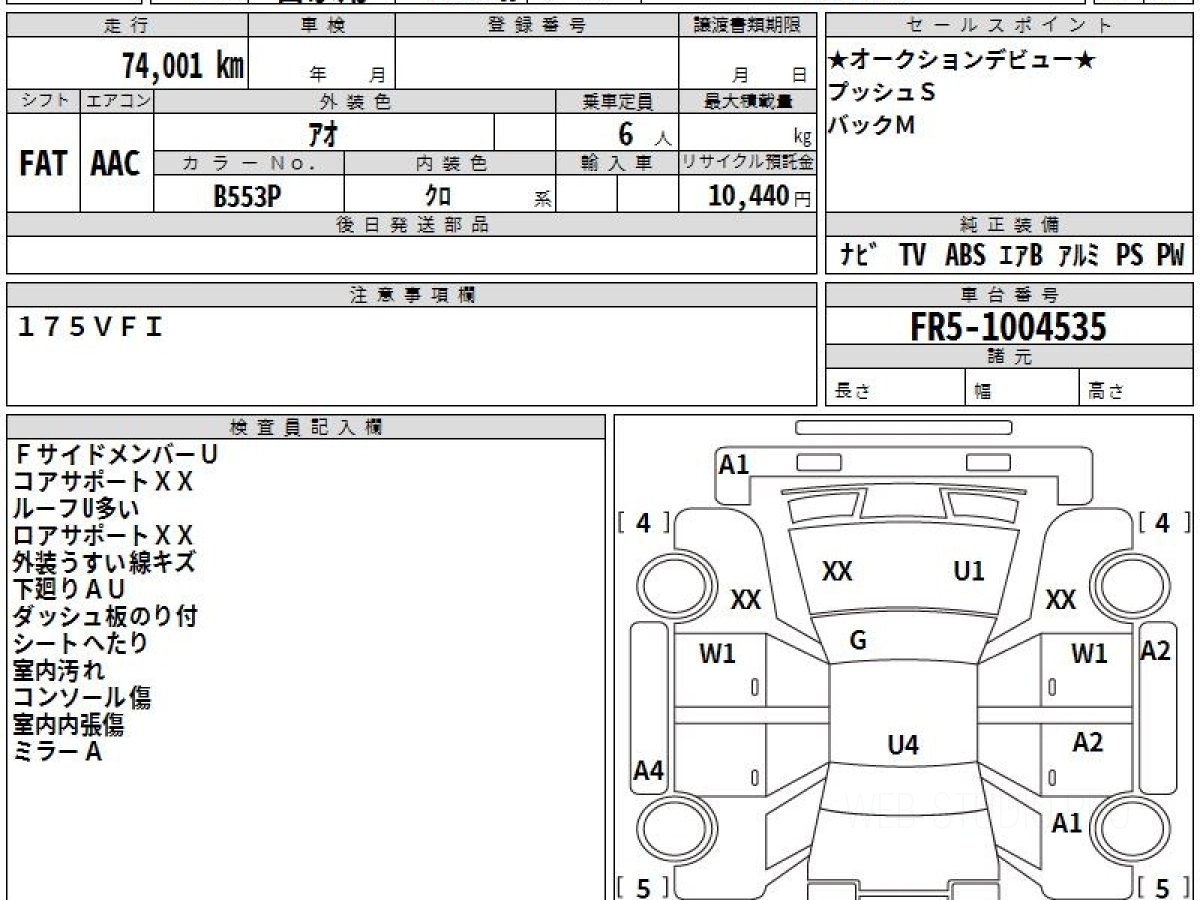This screenshot has height=900, width=1200.
Task: Click the 車台番号 header
Action: tap(1009, 295)
